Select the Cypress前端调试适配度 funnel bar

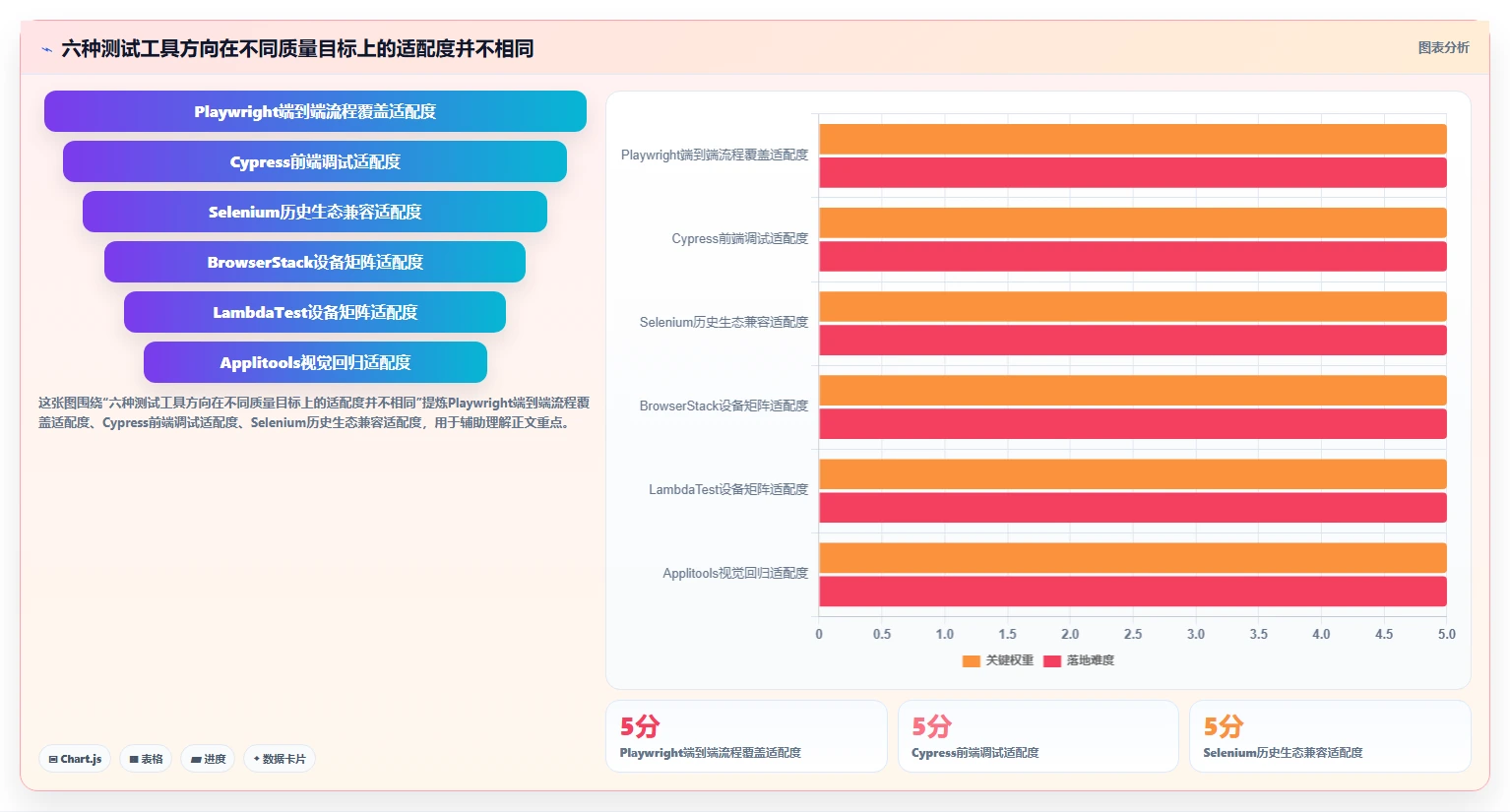pyautogui.click(x=315, y=161)
